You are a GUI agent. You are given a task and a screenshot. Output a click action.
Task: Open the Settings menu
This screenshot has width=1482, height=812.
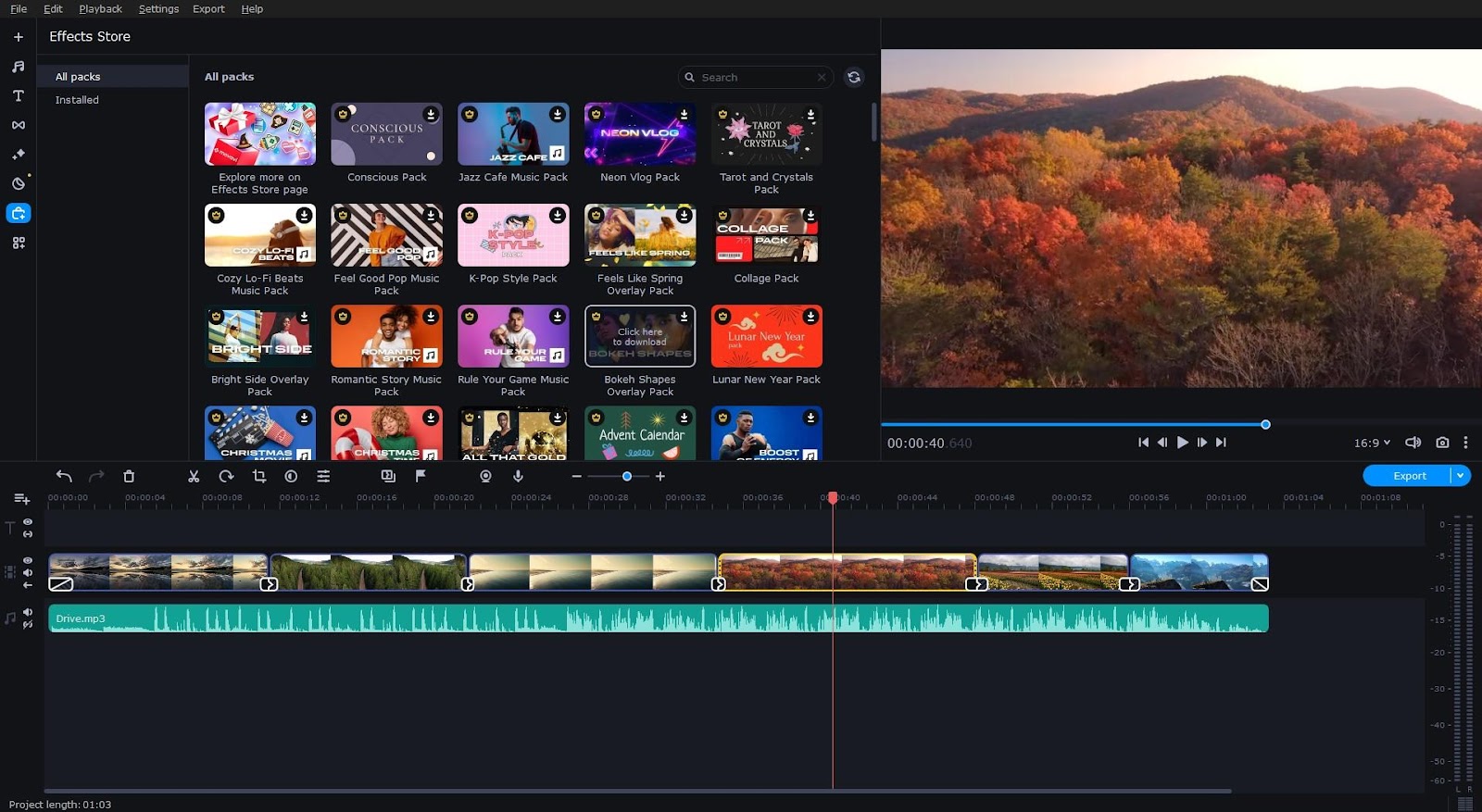click(x=158, y=8)
